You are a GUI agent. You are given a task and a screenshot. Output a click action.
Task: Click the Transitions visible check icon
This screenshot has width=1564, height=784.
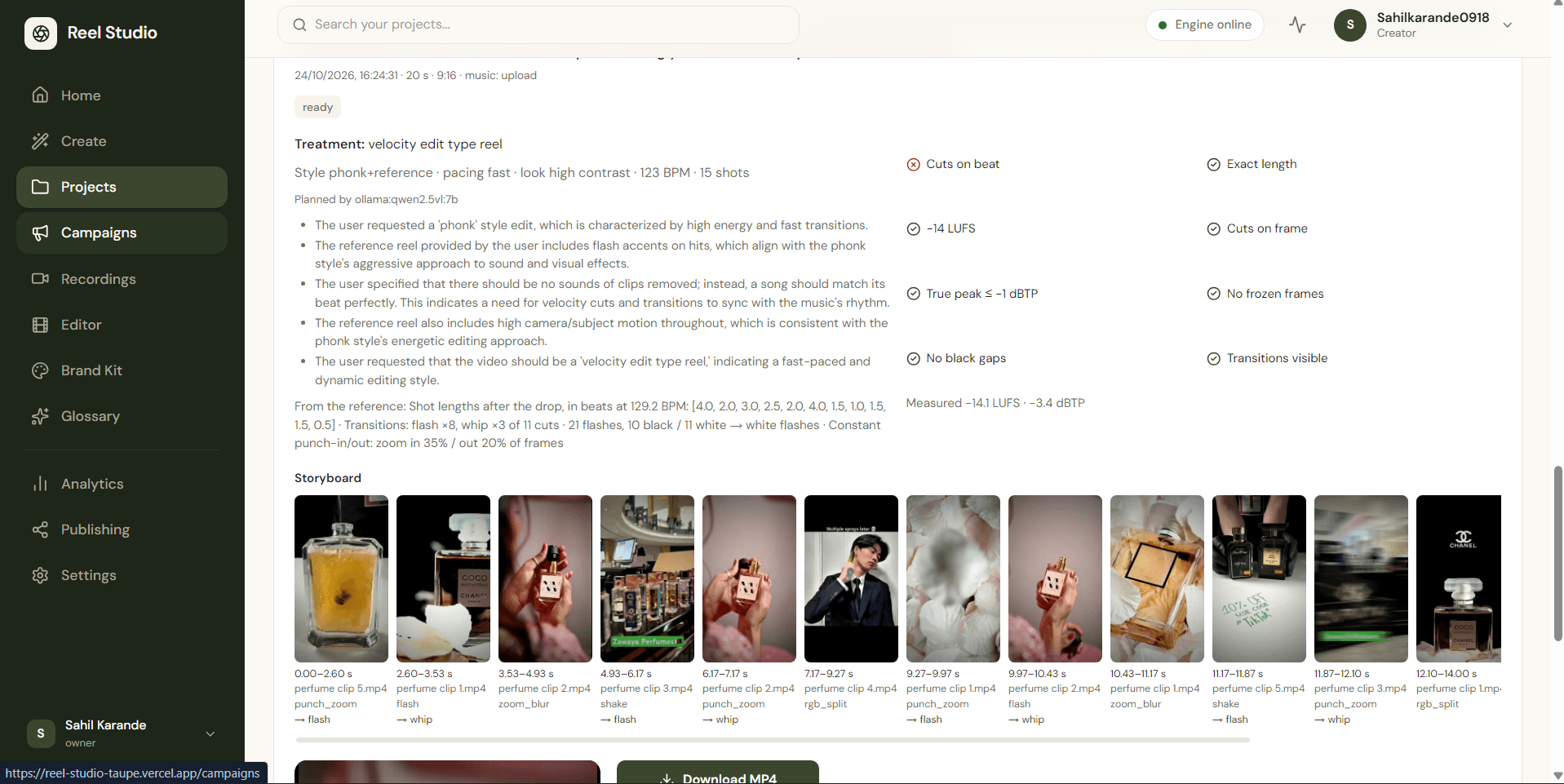[1213, 358]
